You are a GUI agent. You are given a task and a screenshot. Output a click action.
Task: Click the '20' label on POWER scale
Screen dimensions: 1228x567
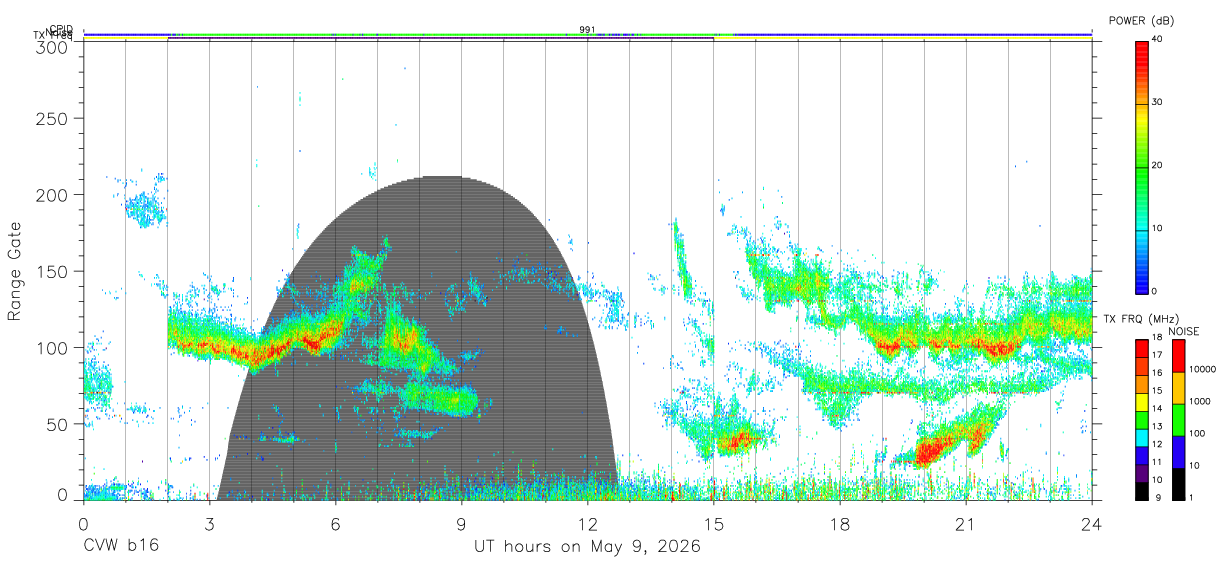pos(1156,165)
